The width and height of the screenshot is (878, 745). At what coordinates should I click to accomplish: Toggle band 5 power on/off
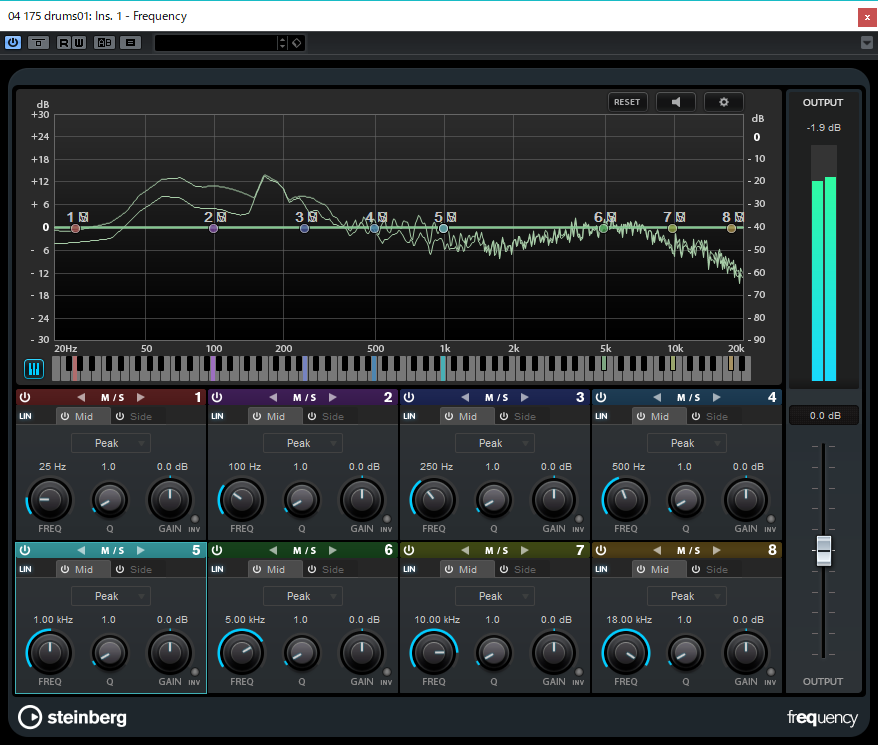(x=25, y=550)
